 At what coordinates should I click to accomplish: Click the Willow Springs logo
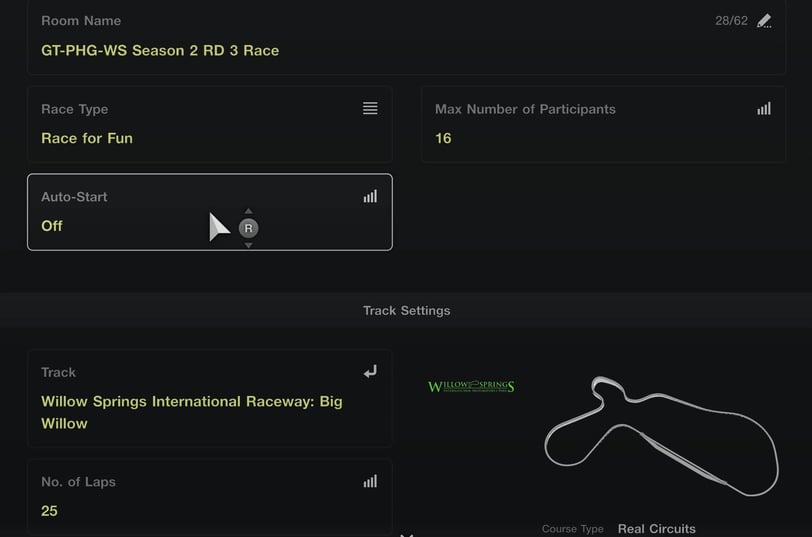(471, 386)
